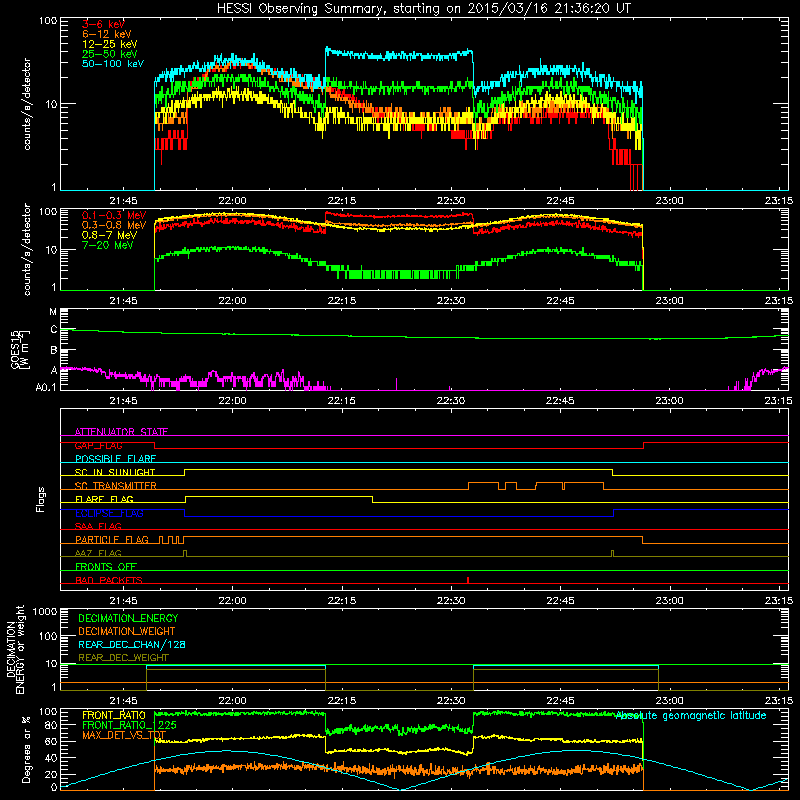Screen dimensions: 800x800
Task: Select the SC_TRANSMITTER flag label
Action: [x=116, y=486]
